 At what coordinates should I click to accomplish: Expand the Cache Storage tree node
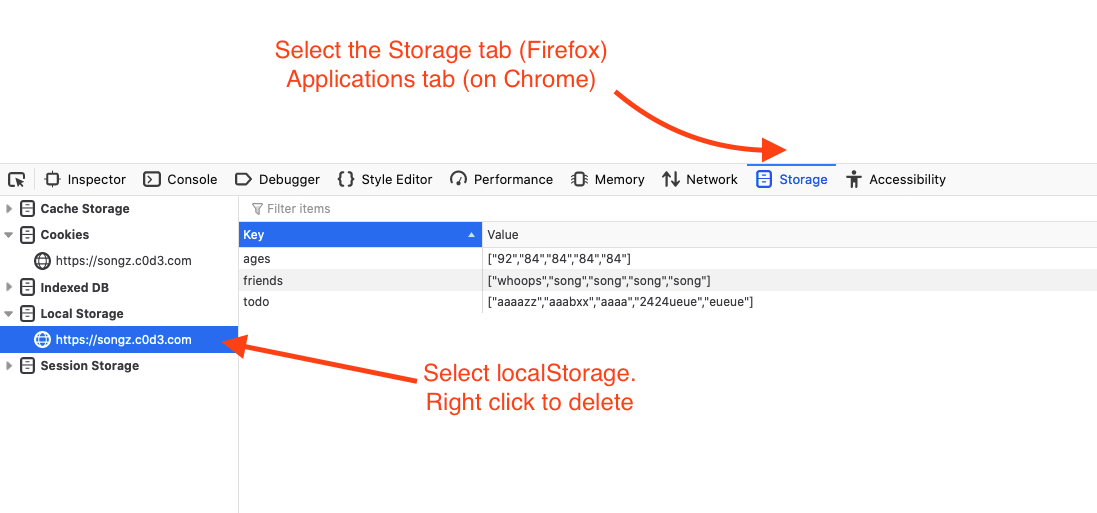[9, 209]
